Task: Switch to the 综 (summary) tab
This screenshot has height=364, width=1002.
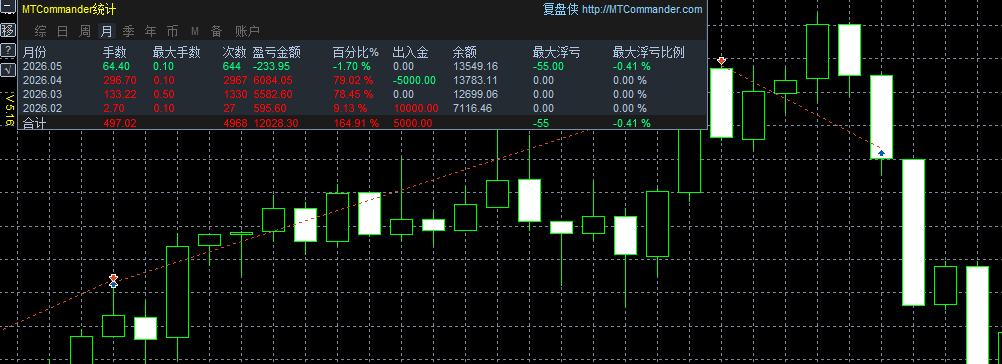Action: [41, 31]
